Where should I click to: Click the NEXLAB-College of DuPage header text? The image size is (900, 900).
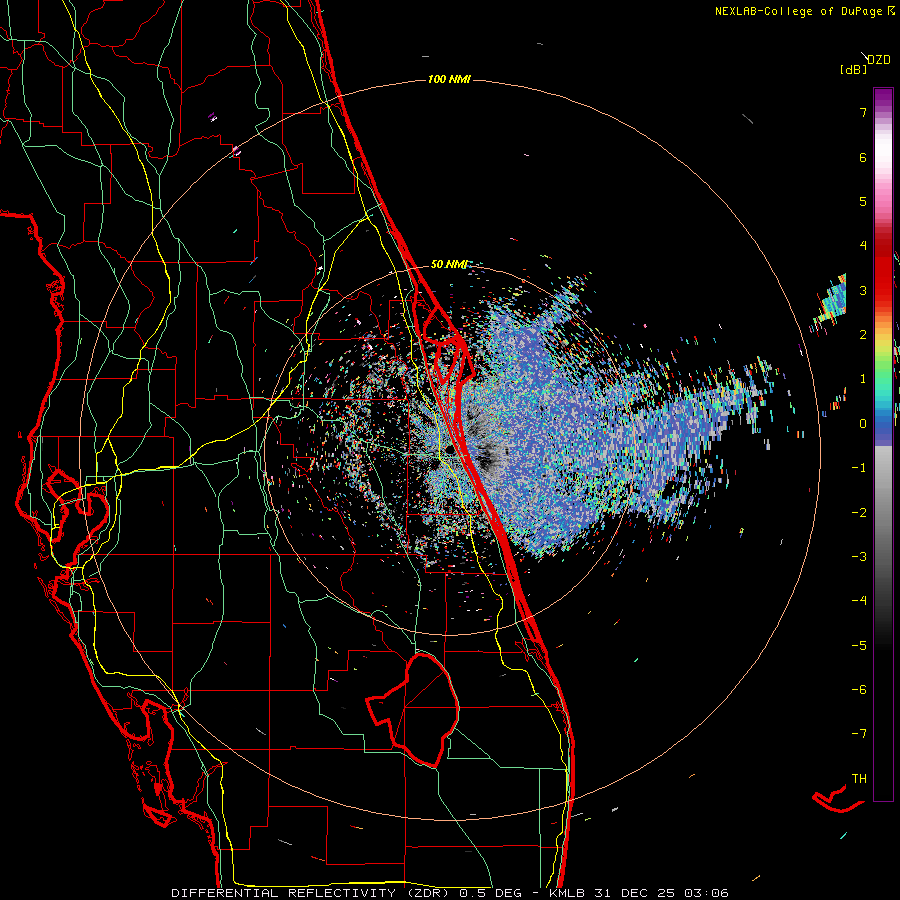tap(798, 11)
